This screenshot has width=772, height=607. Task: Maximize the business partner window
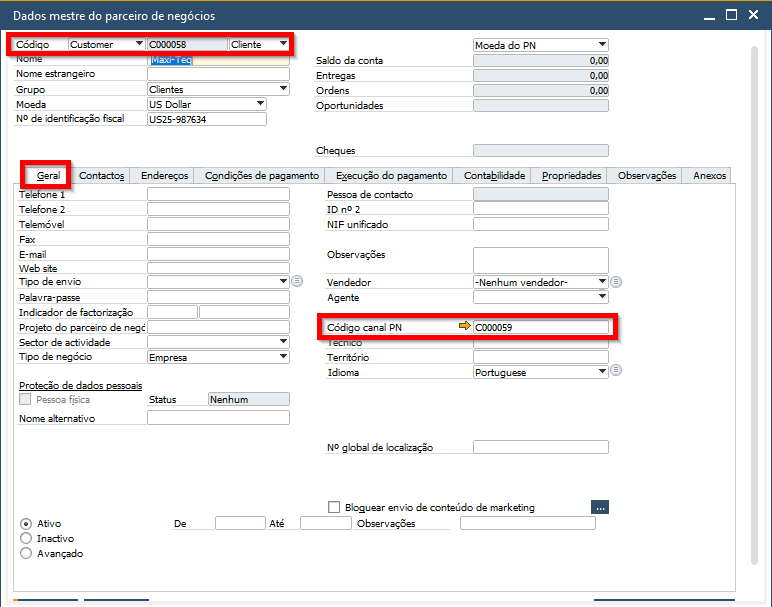click(x=730, y=15)
